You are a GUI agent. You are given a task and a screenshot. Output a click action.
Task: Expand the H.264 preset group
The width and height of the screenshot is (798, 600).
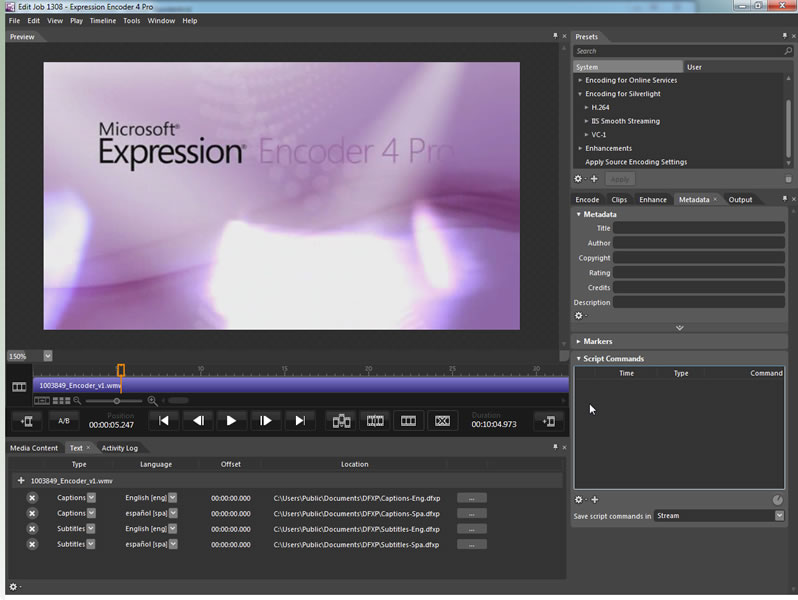[x=586, y=107]
